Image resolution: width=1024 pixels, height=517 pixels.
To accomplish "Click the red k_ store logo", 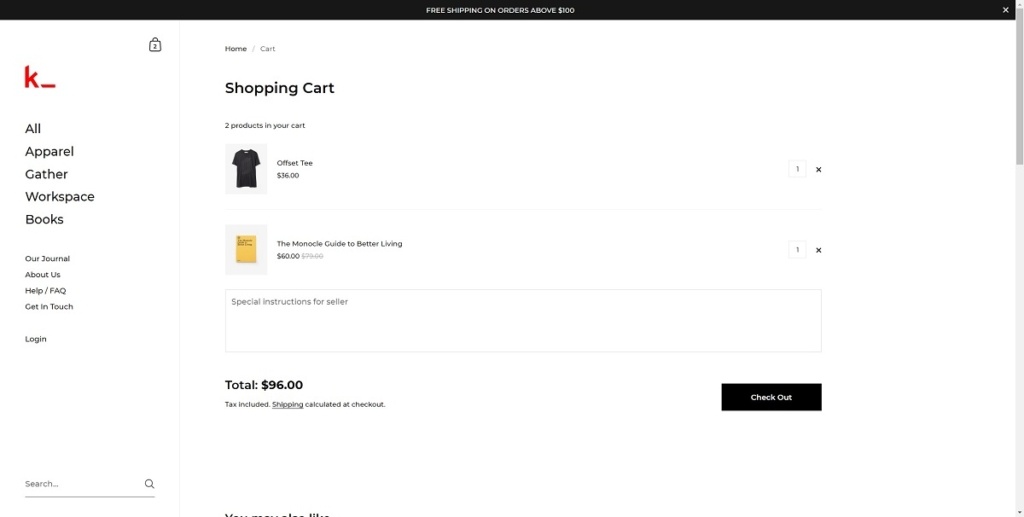I will (40, 77).
